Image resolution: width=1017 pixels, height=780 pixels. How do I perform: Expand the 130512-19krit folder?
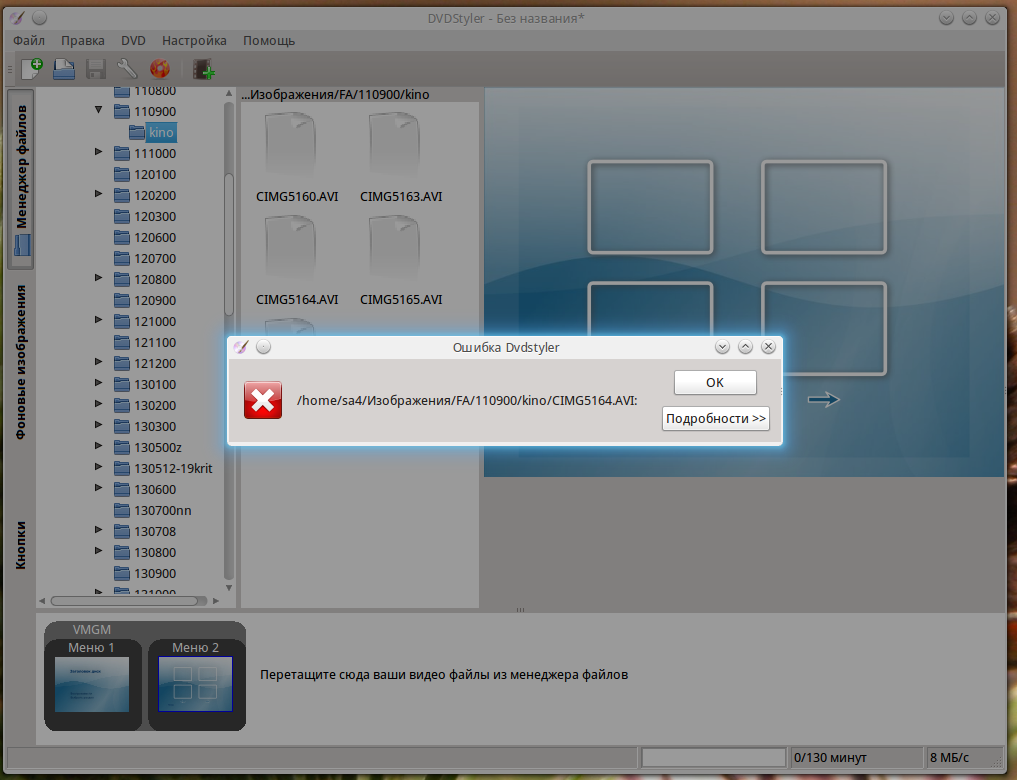pyautogui.click(x=99, y=467)
